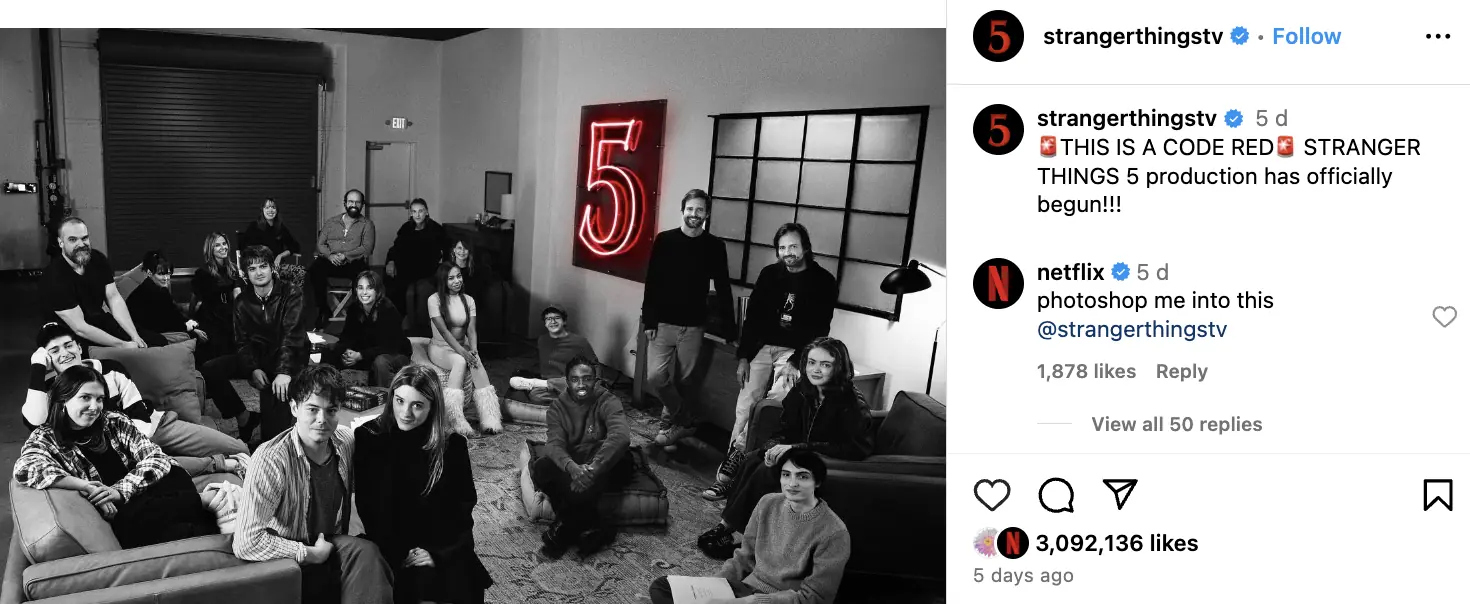
Task: Click the cast photo image
Action: click(473, 316)
